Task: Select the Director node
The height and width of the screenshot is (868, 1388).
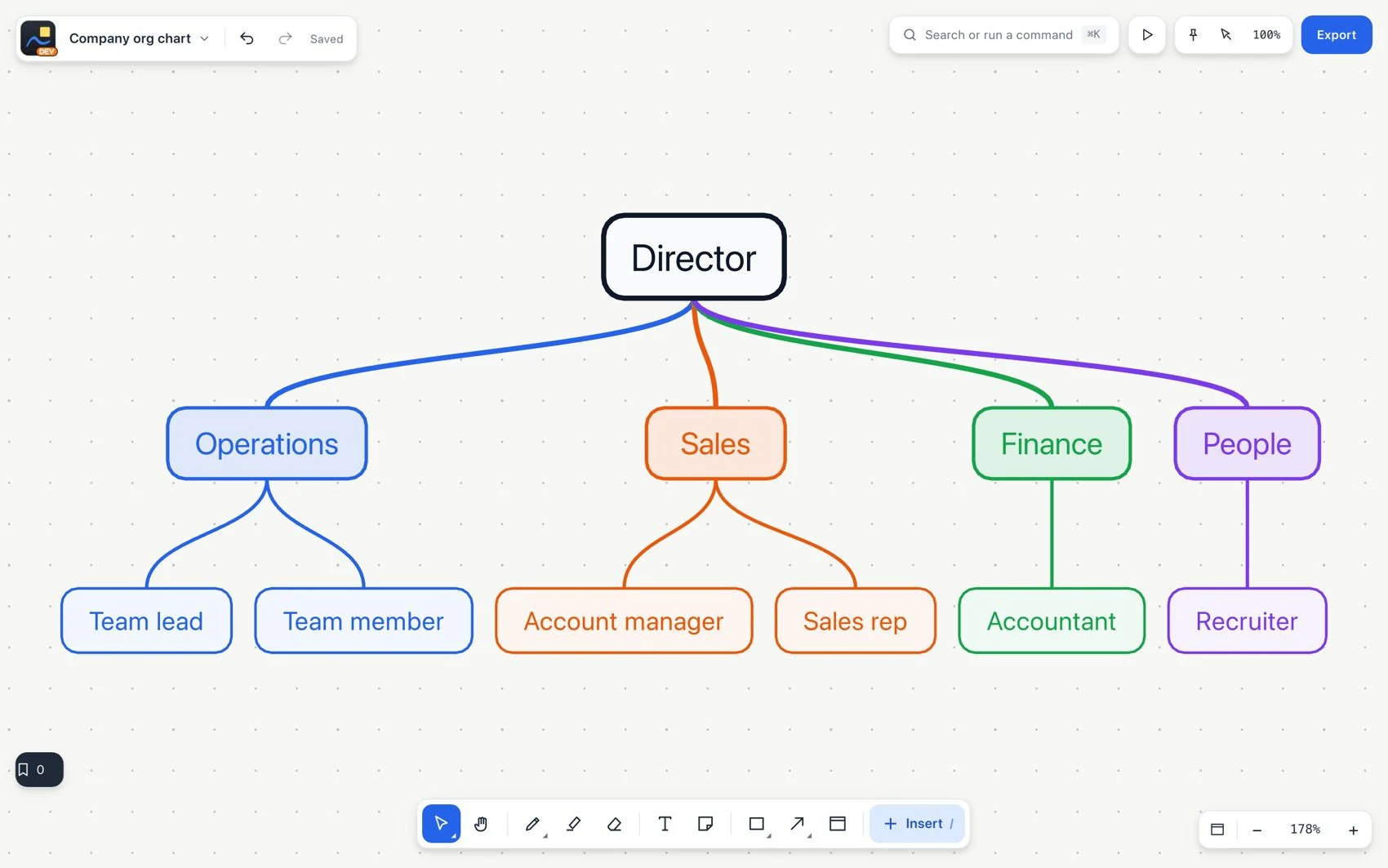Action: click(x=694, y=257)
